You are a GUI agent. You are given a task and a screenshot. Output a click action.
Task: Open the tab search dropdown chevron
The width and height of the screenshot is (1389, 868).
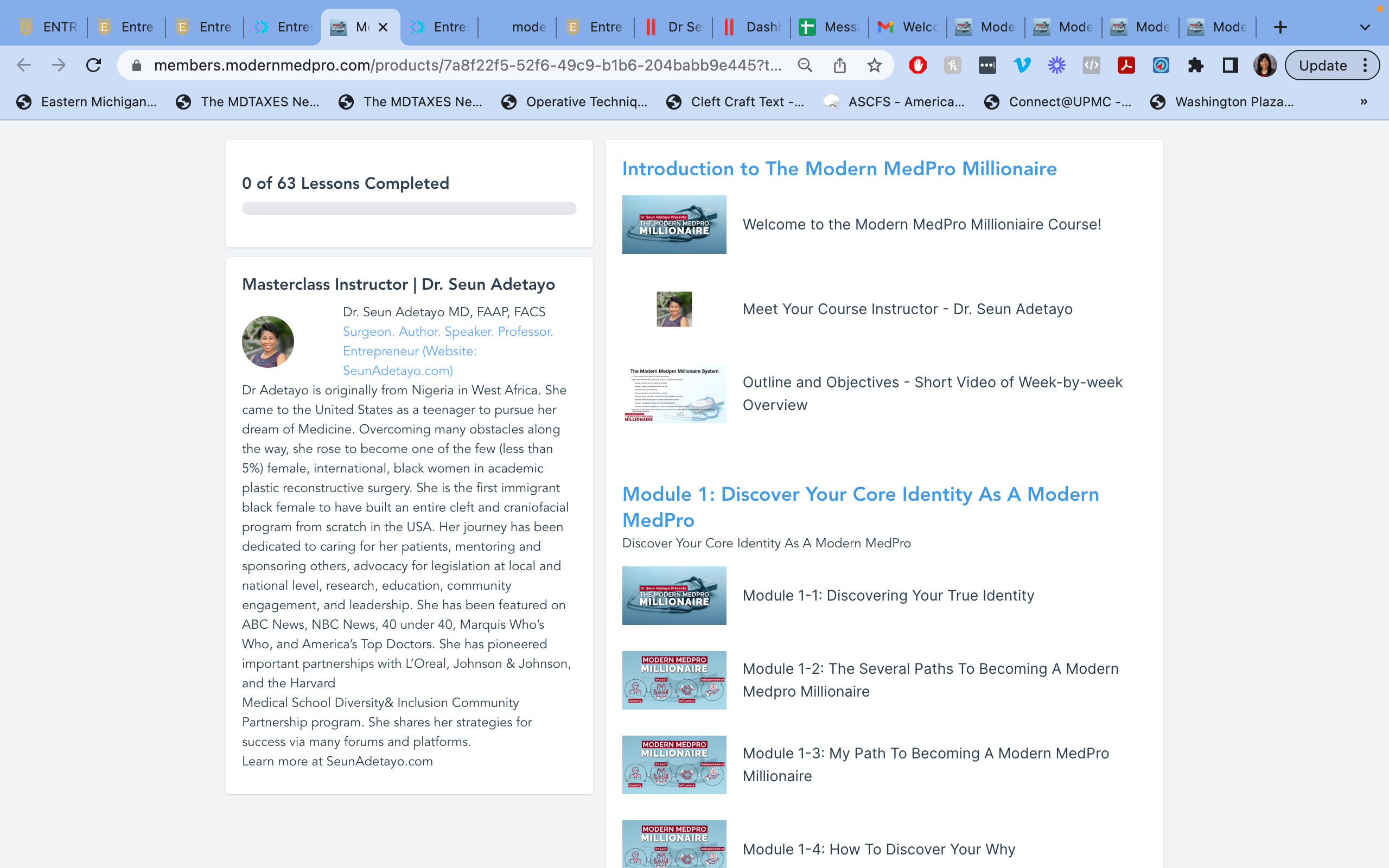1365,27
